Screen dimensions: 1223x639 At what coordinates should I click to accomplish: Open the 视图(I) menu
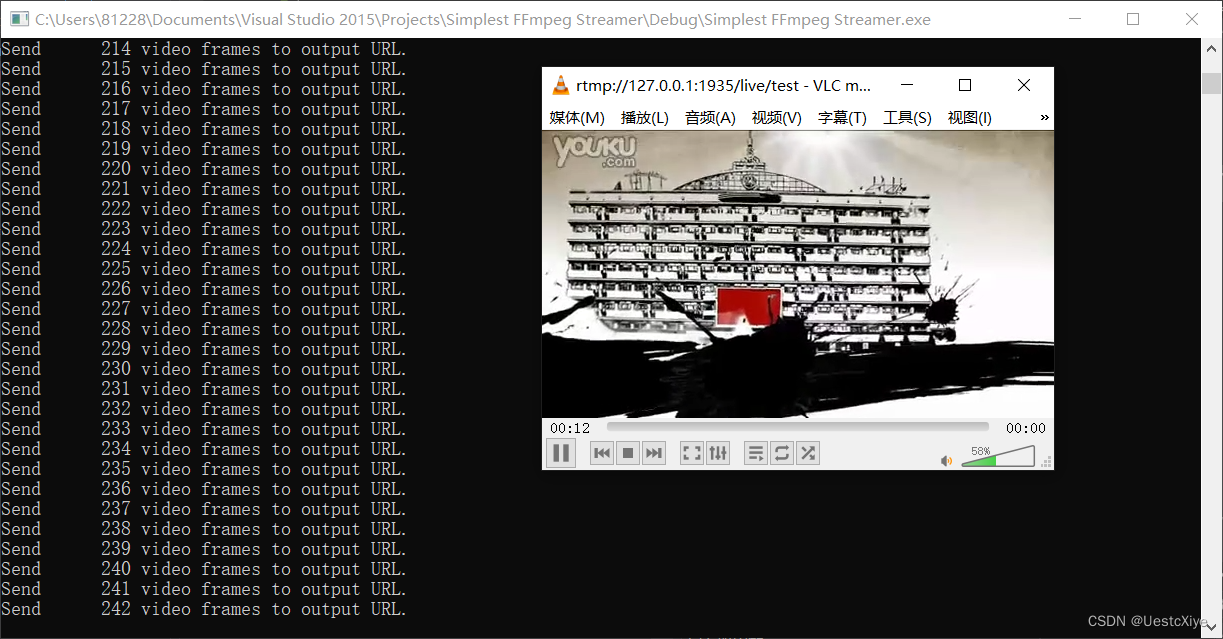tap(970, 118)
